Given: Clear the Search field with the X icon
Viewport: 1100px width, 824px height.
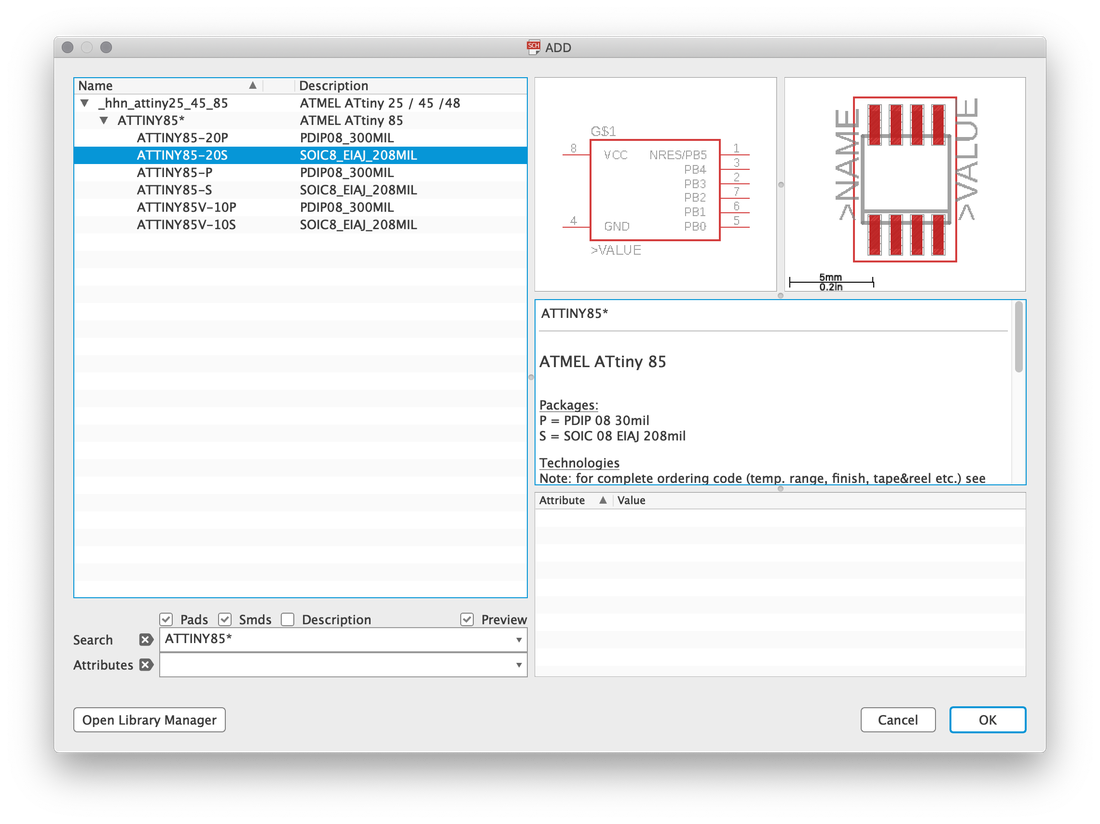Looking at the screenshot, I should (x=146, y=640).
